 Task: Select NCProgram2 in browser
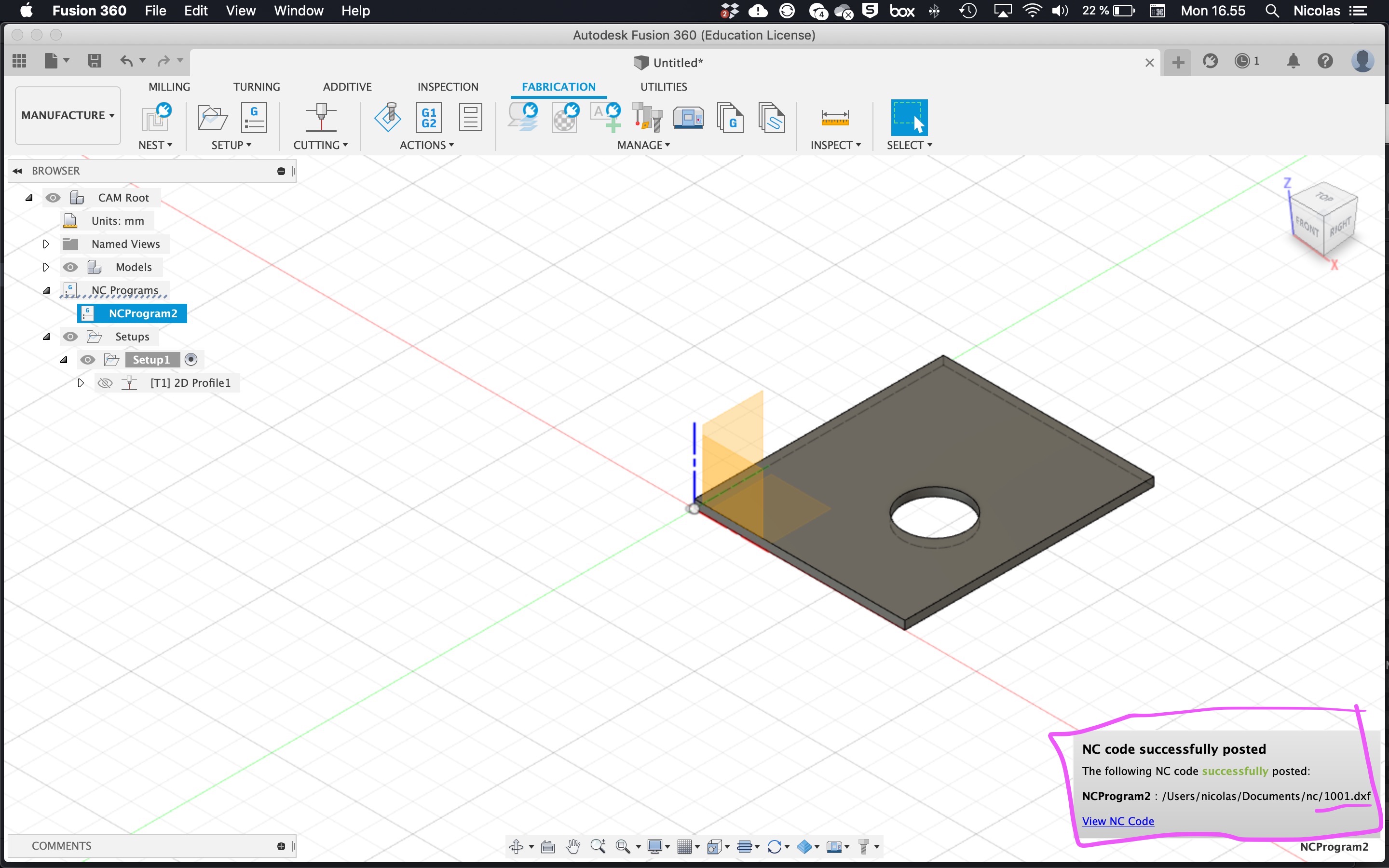coord(143,313)
